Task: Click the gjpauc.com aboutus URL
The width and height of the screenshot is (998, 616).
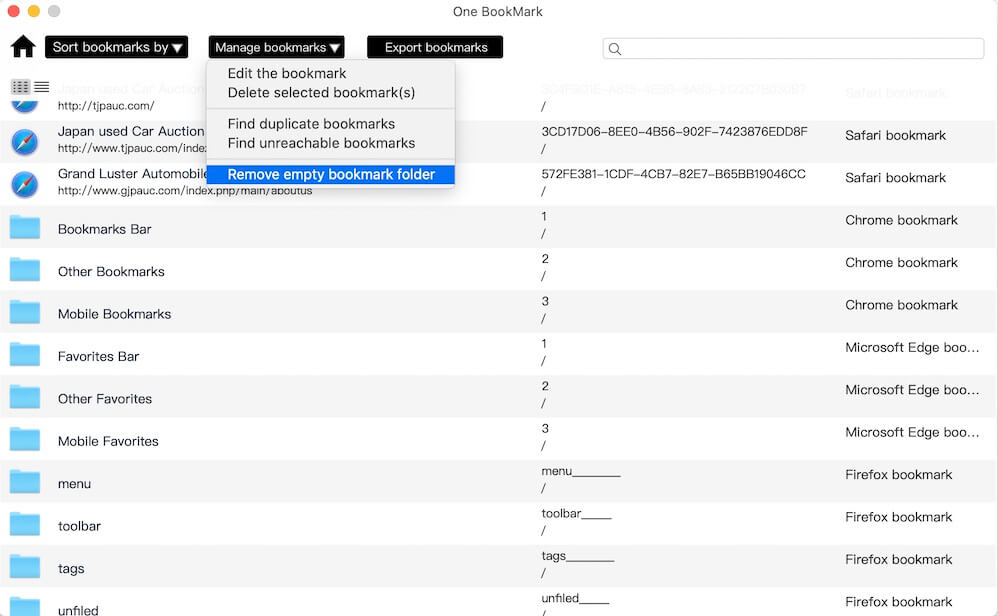Action: click(185, 190)
